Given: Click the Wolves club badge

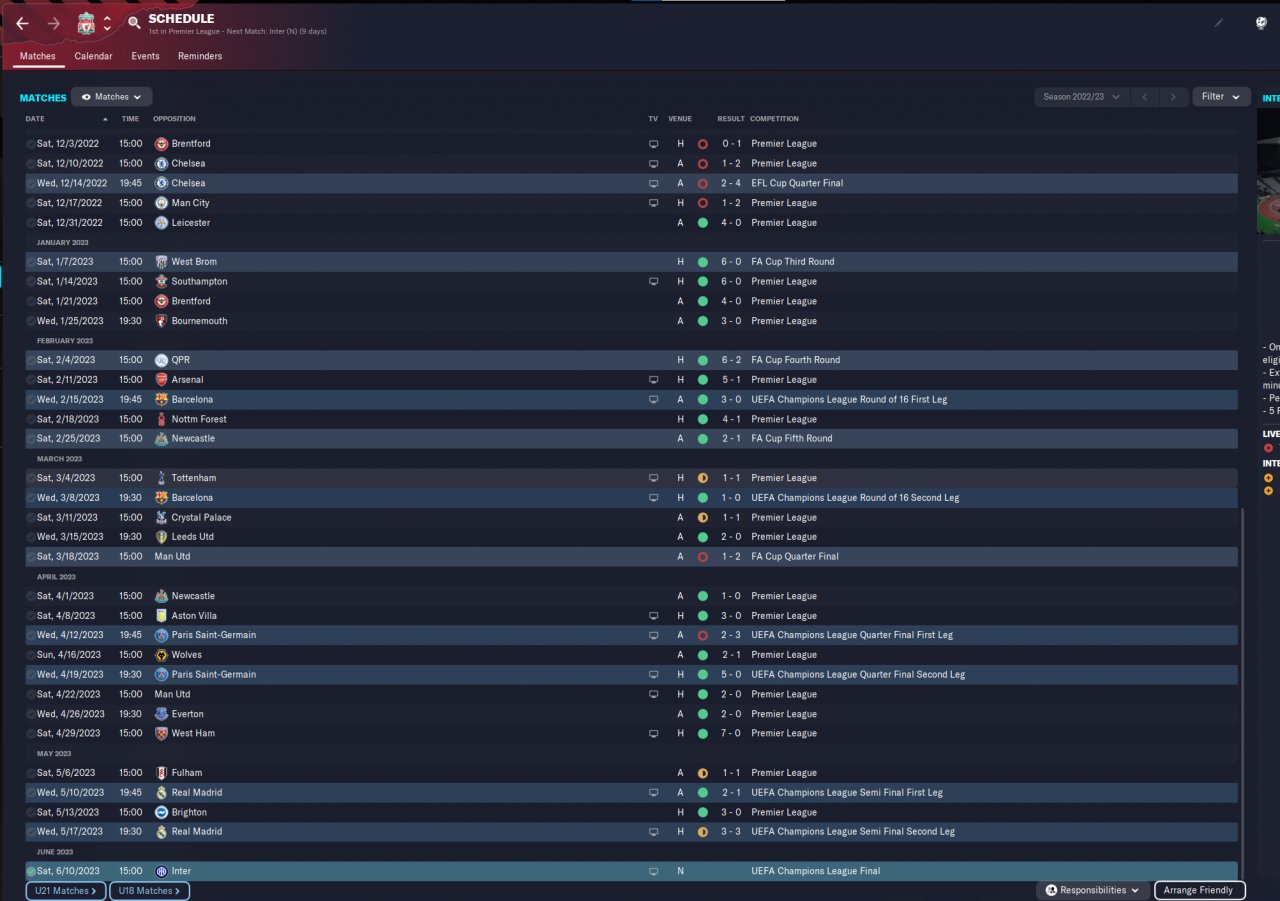Looking at the screenshot, I should tap(162, 655).
